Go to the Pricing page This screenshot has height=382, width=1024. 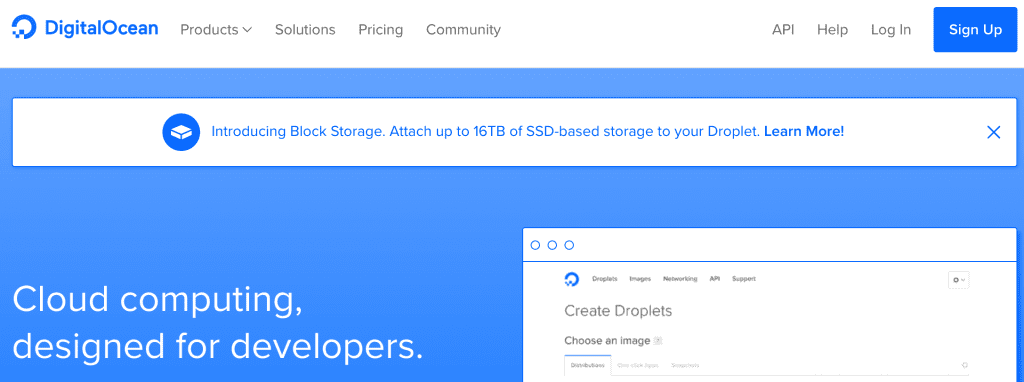pyautogui.click(x=381, y=30)
